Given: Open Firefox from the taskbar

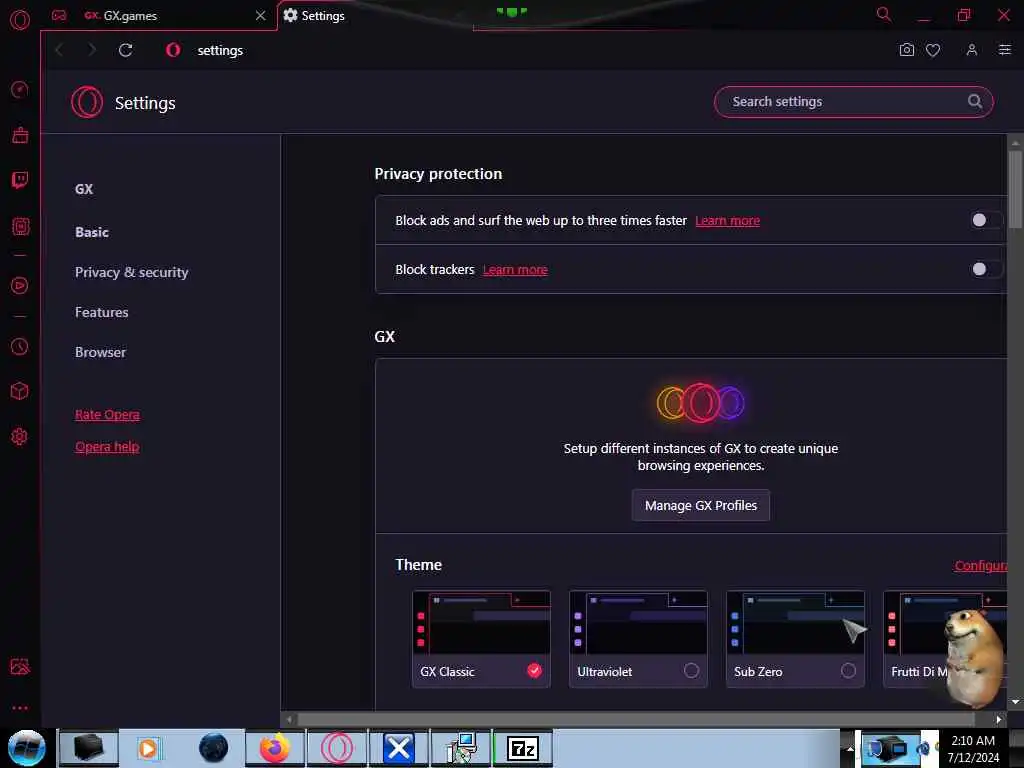Looking at the screenshot, I should tap(275, 748).
